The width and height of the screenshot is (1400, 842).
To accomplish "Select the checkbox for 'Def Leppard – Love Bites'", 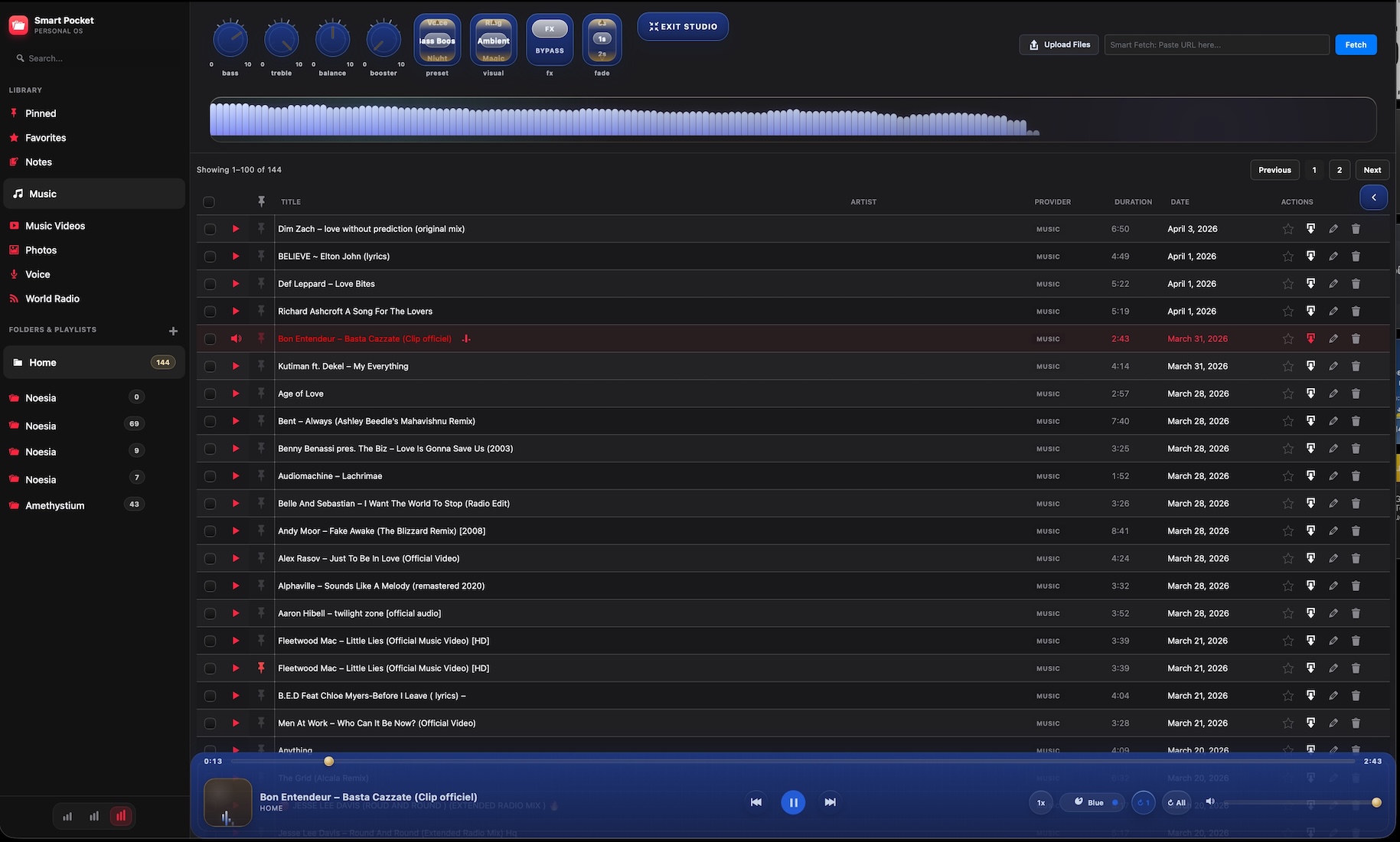I will click(x=210, y=284).
